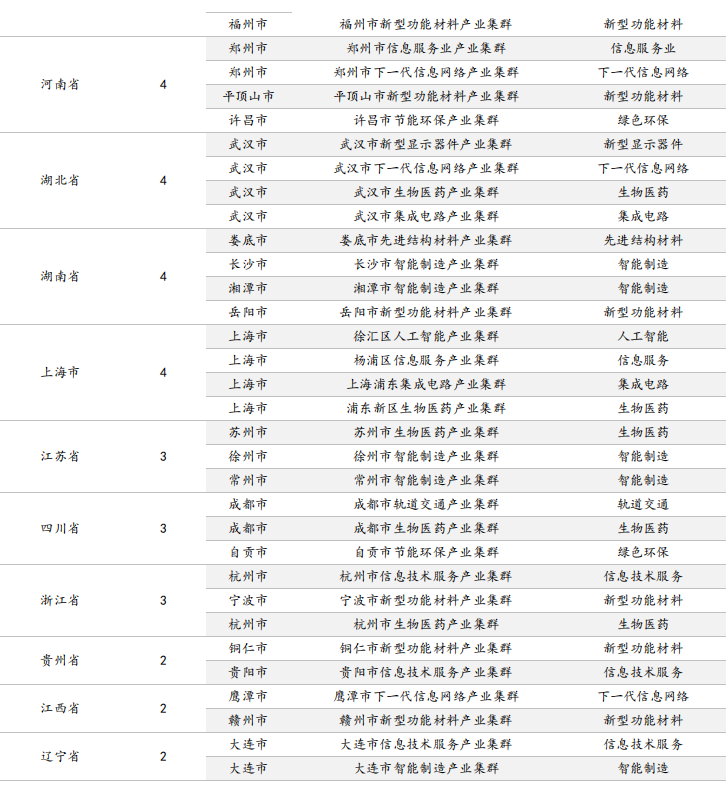Click the 河南省 province cell

tap(60, 84)
